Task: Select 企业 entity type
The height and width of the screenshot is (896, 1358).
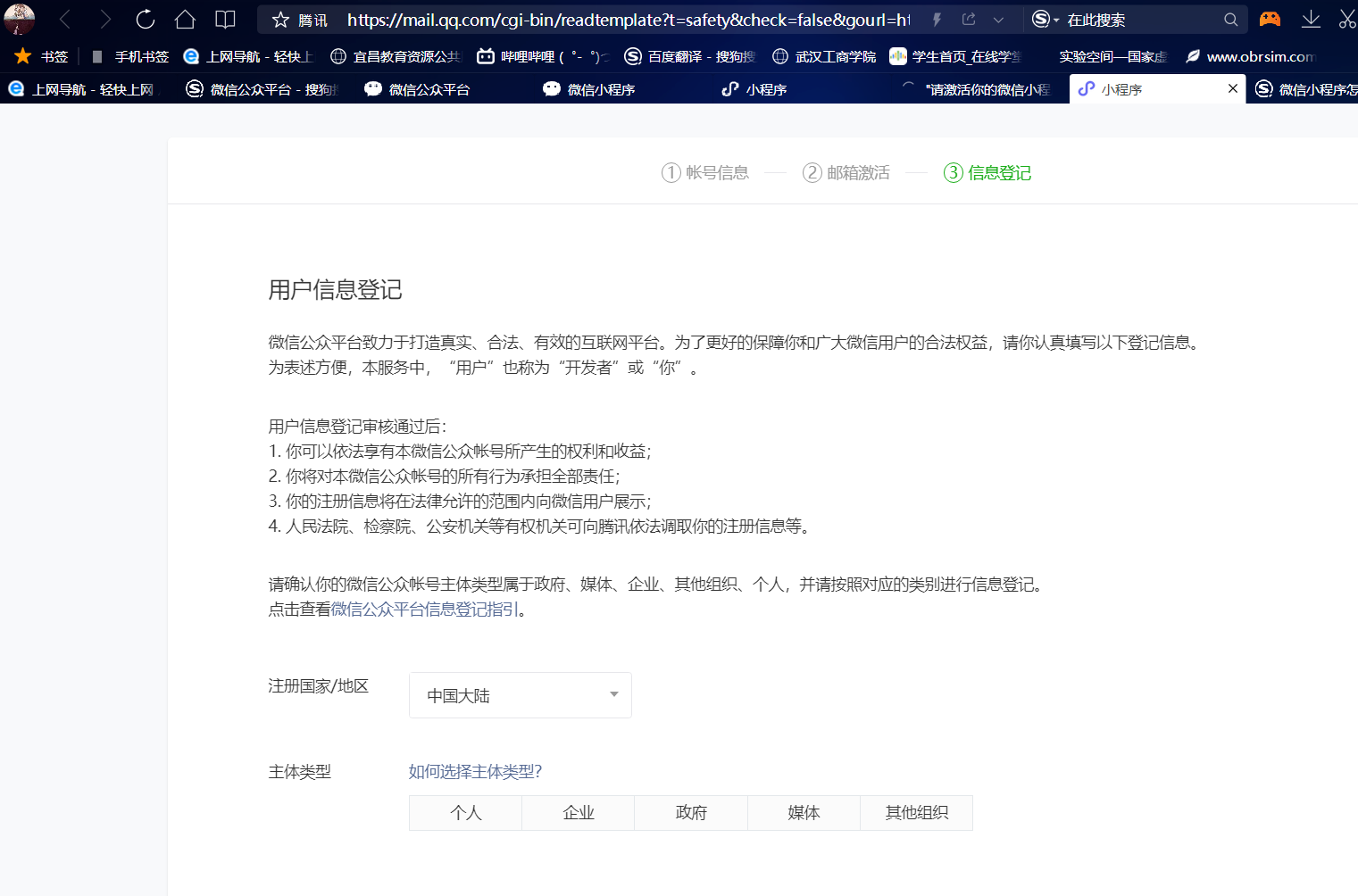Action: click(x=579, y=813)
